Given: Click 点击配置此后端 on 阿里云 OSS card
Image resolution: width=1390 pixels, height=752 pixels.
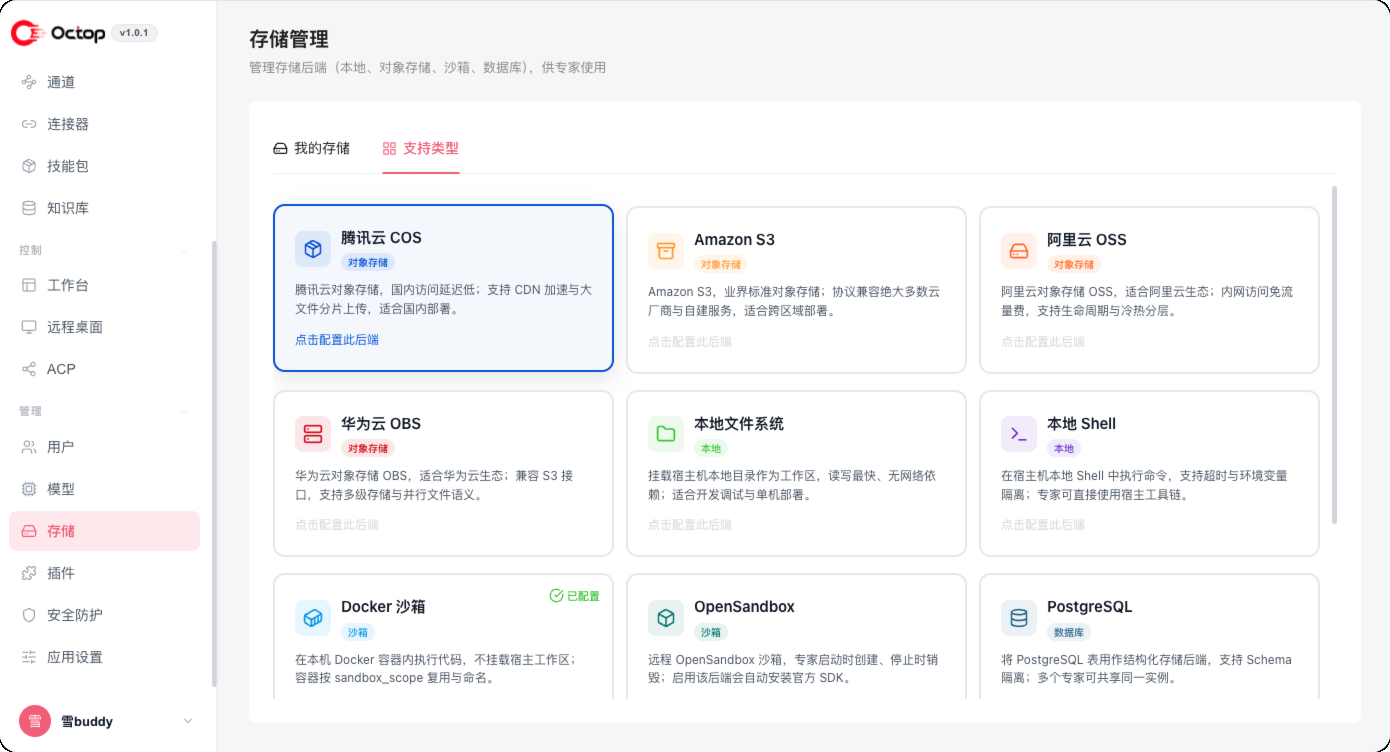Looking at the screenshot, I should click(x=1043, y=342).
